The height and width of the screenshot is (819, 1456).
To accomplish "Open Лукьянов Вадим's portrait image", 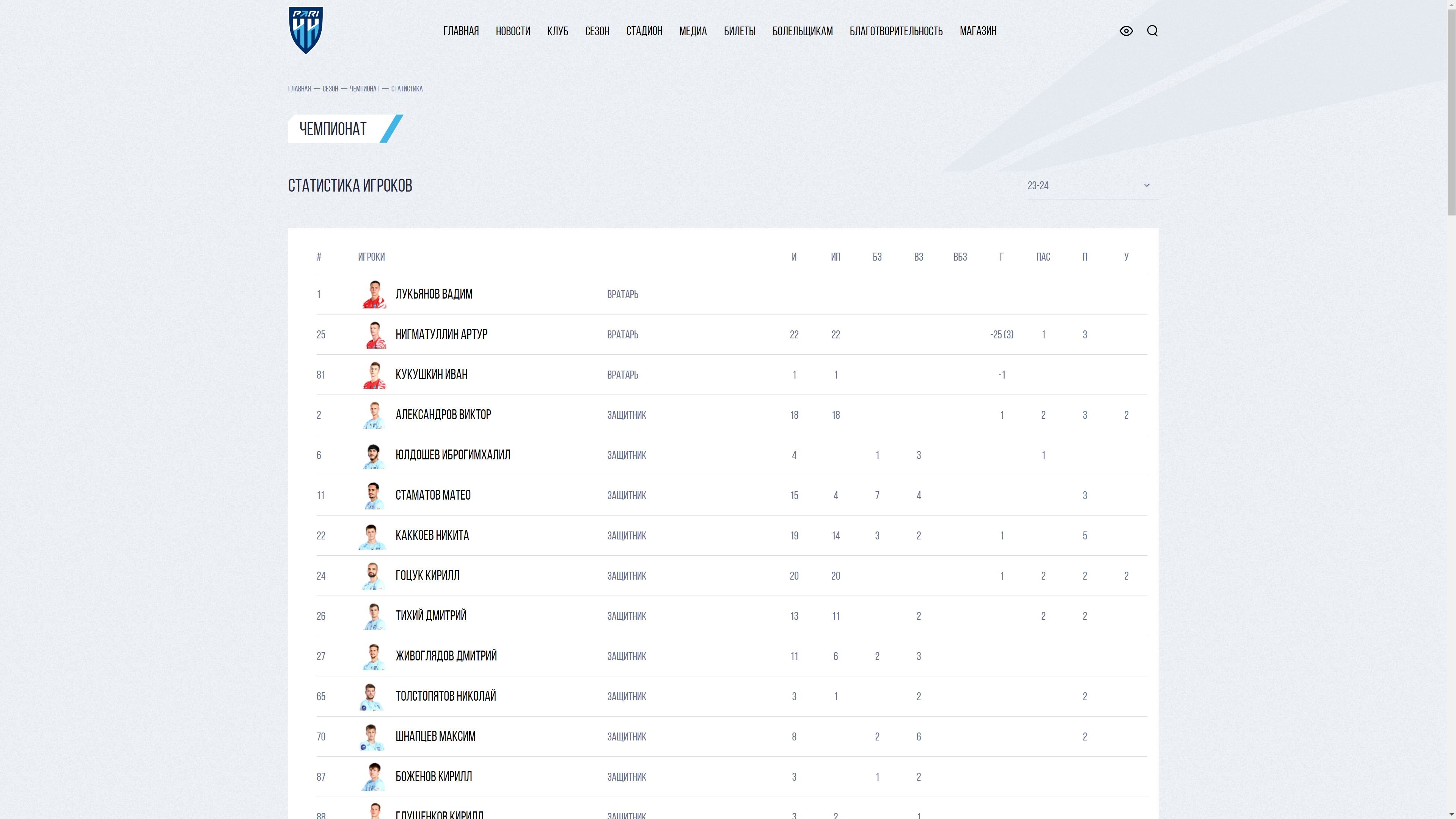I will [x=374, y=294].
